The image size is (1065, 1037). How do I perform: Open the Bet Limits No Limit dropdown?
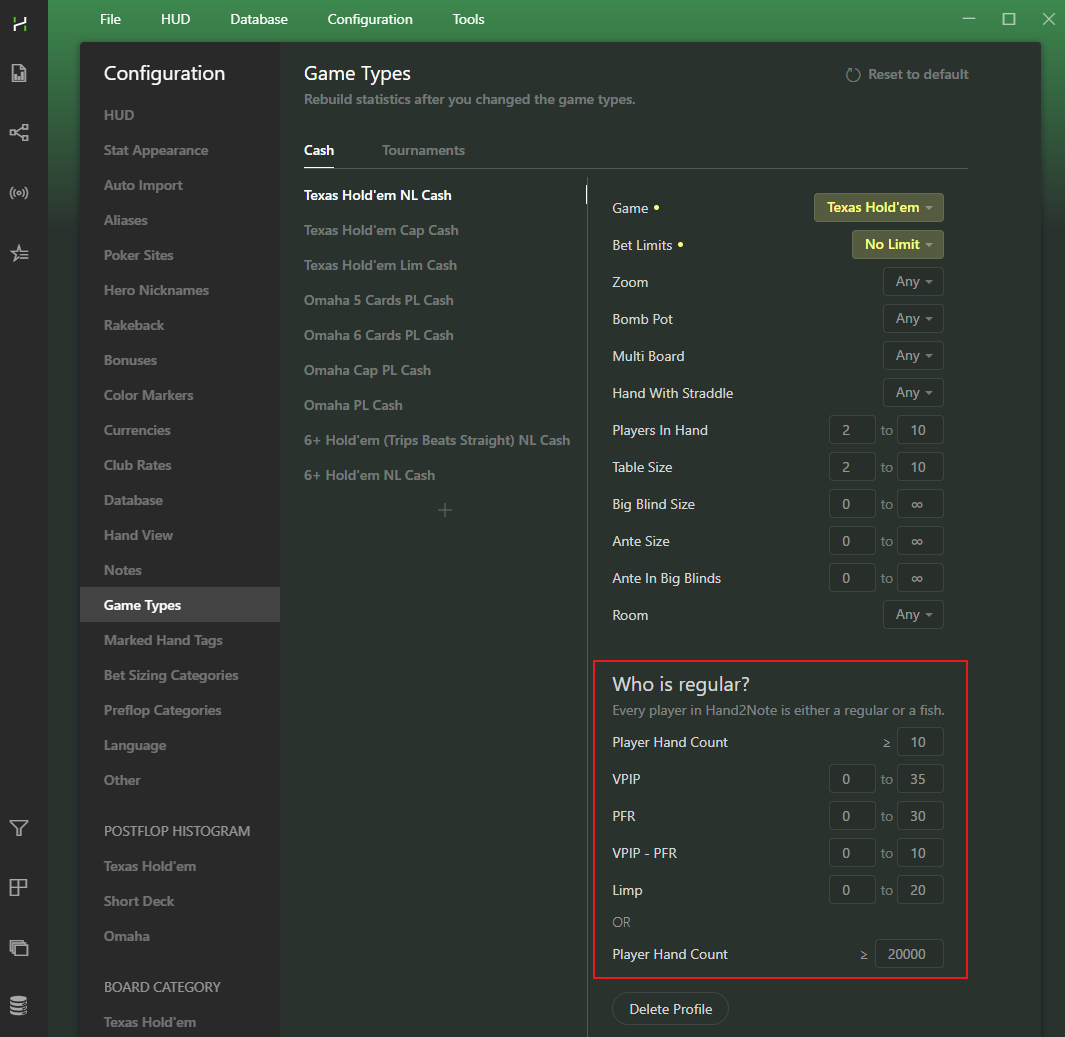[898, 244]
